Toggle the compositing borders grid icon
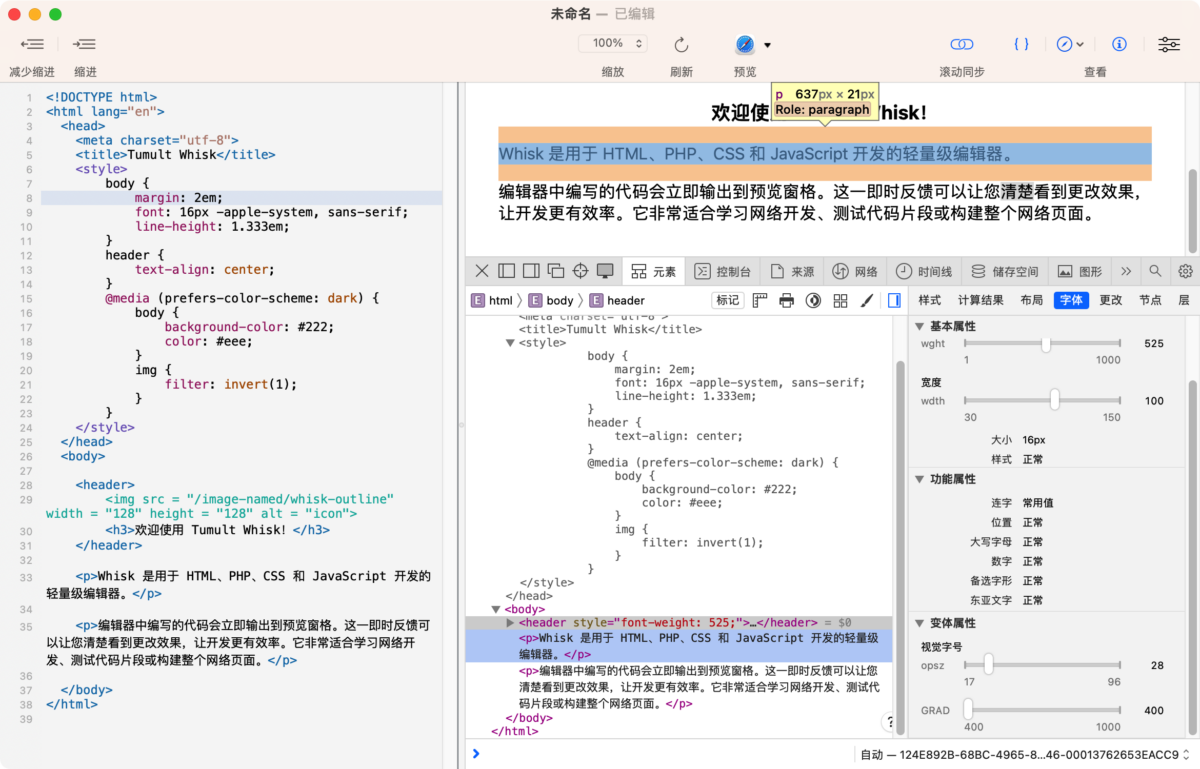Screen dimensions: 1200x769 841,300
